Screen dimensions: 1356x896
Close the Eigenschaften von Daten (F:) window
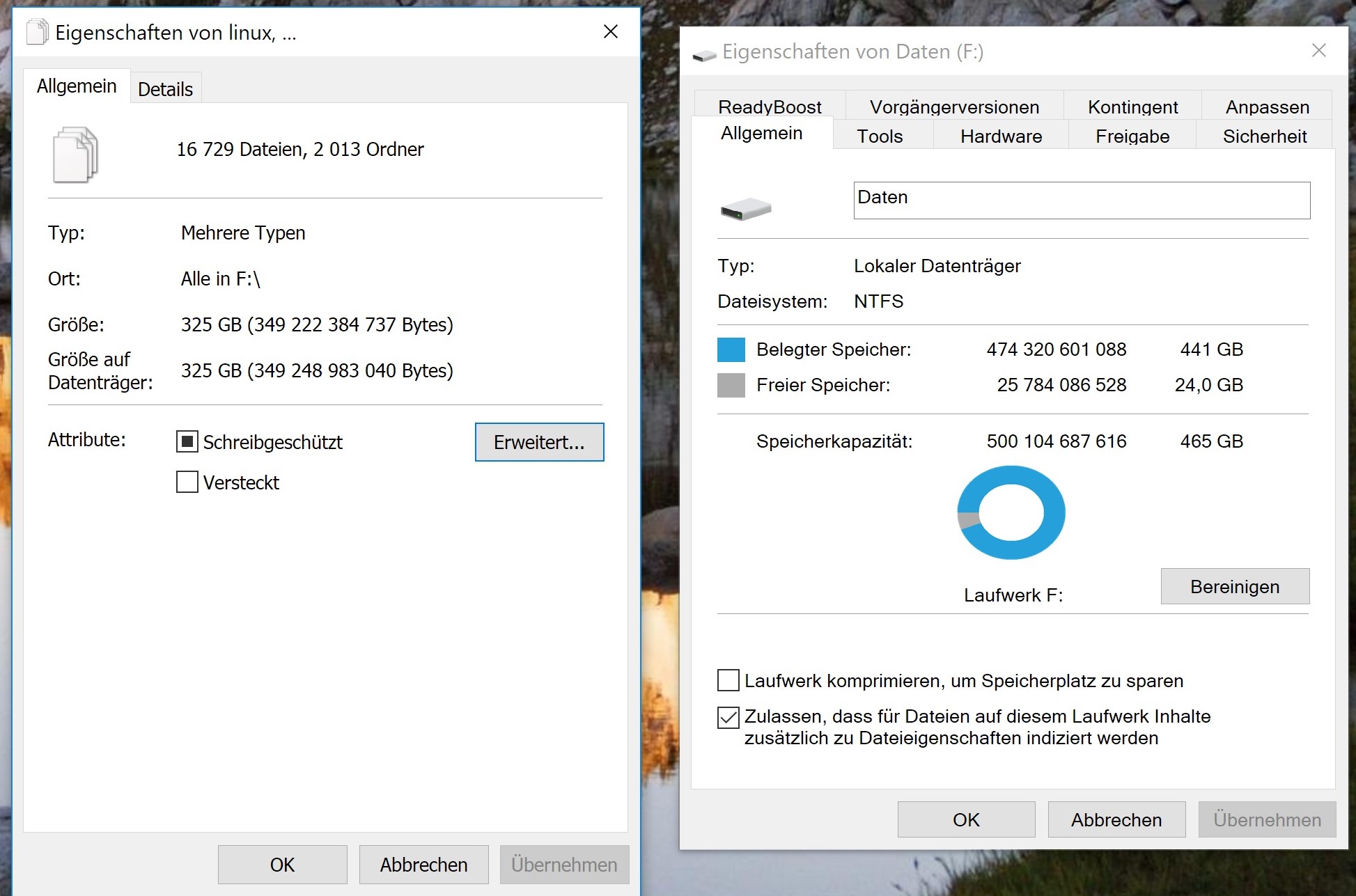pos(1318,51)
